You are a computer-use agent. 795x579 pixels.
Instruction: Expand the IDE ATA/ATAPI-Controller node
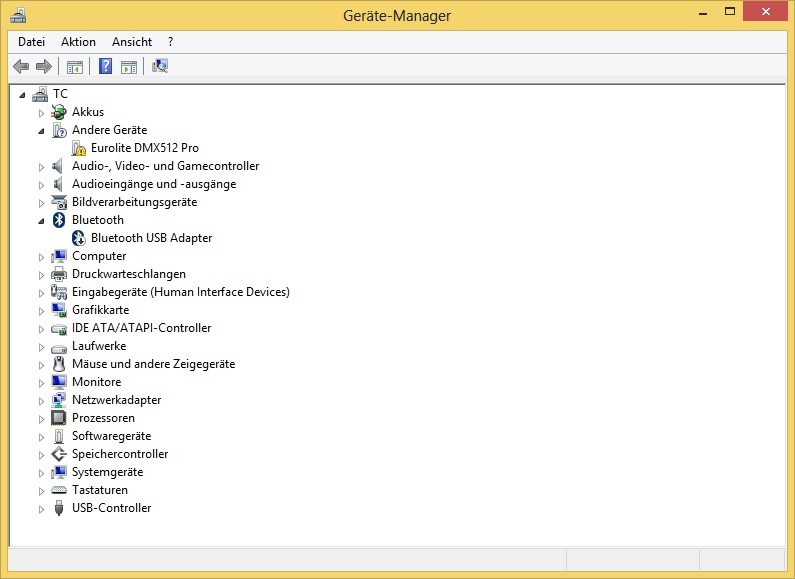click(42, 329)
